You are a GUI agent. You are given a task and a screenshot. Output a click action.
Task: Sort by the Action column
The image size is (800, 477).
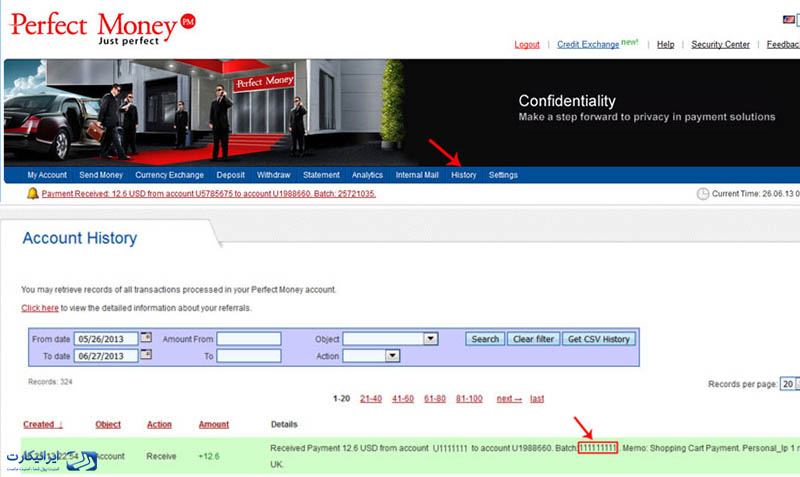coord(159,424)
